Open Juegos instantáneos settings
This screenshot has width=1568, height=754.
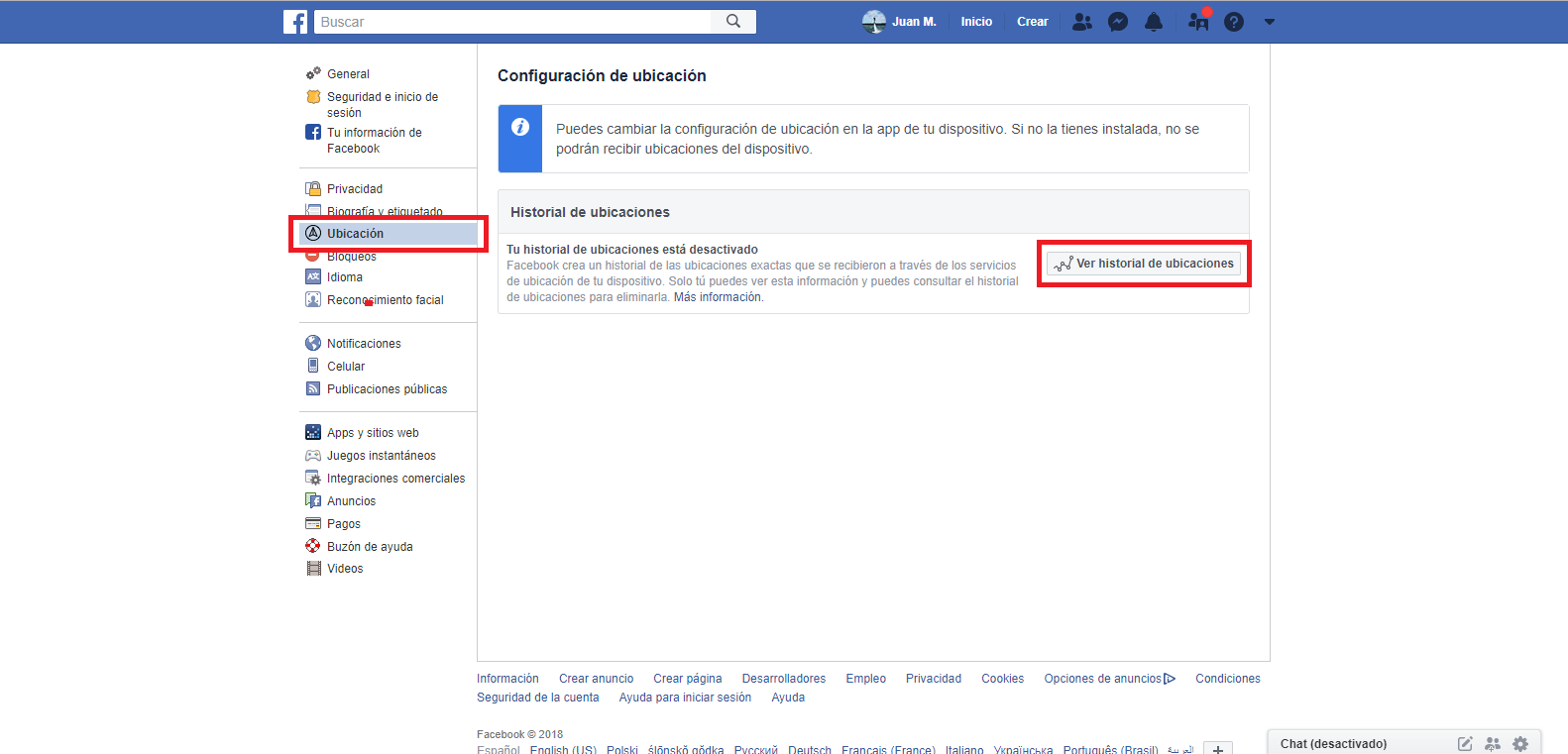click(x=382, y=456)
